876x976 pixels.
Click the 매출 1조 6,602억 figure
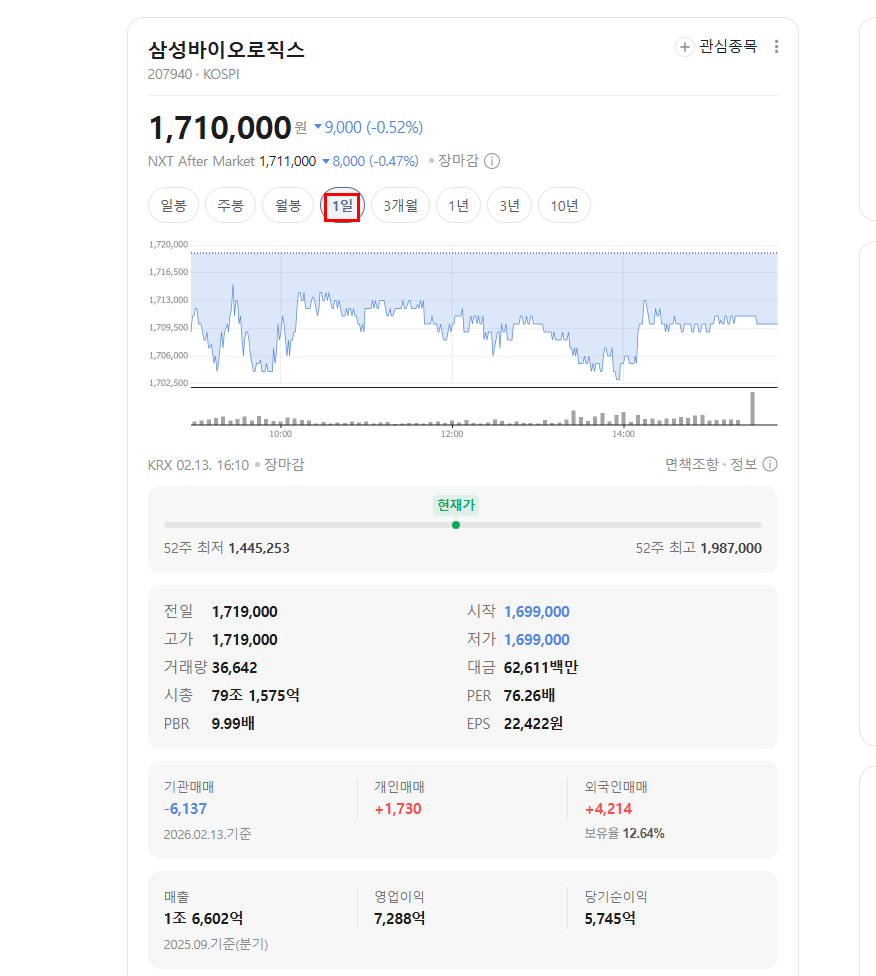[x=204, y=919]
